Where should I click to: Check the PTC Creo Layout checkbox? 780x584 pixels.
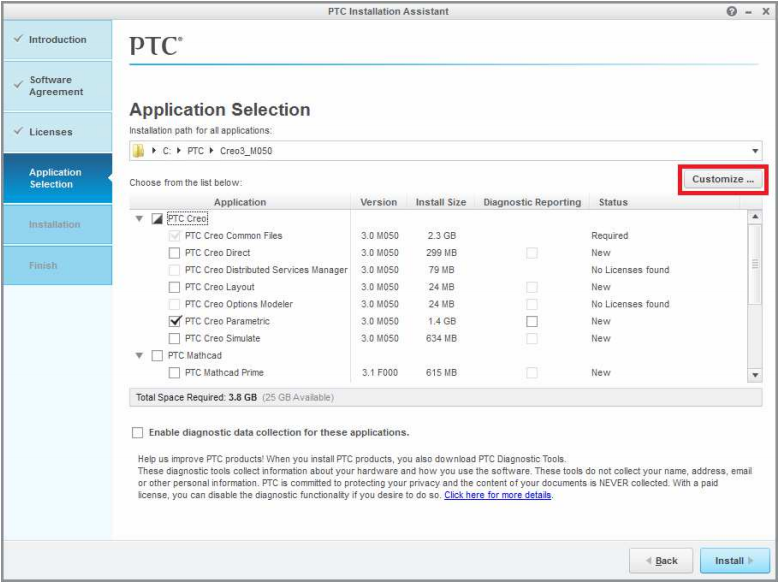(174, 287)
